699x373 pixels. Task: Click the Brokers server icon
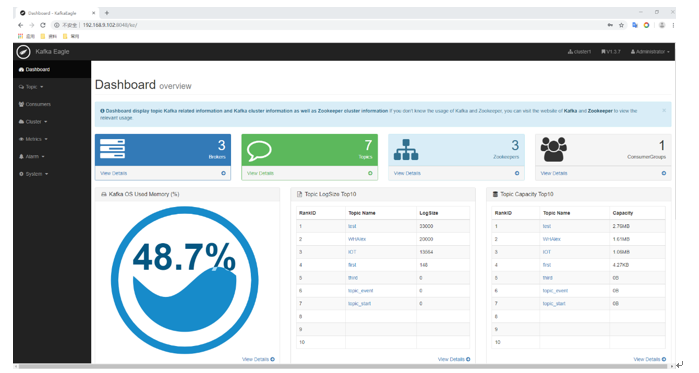tap(112, 149)
